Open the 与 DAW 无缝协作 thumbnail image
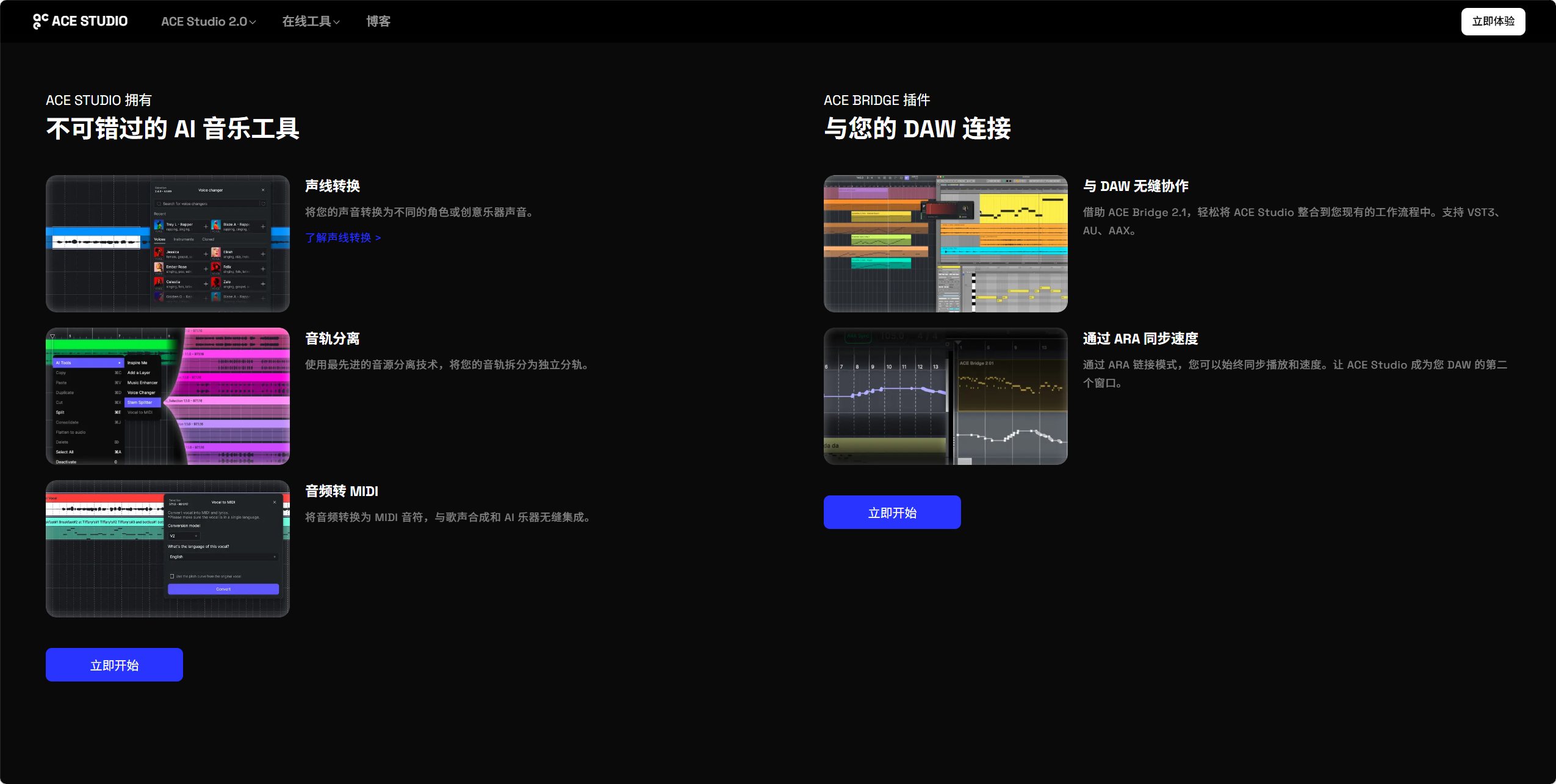The height and width of the screenshot is (784, 1556). [946, 243]
